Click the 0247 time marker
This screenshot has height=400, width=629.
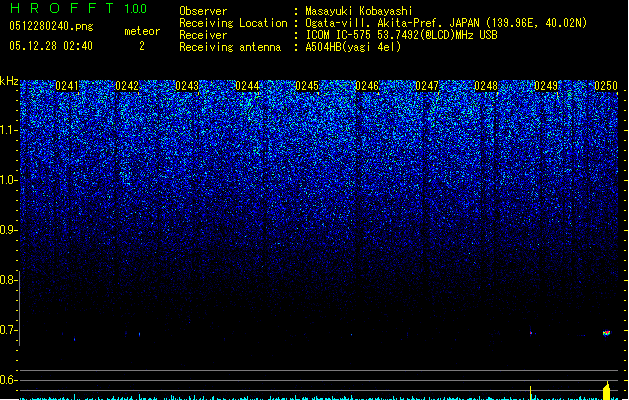tap(427, 86)
